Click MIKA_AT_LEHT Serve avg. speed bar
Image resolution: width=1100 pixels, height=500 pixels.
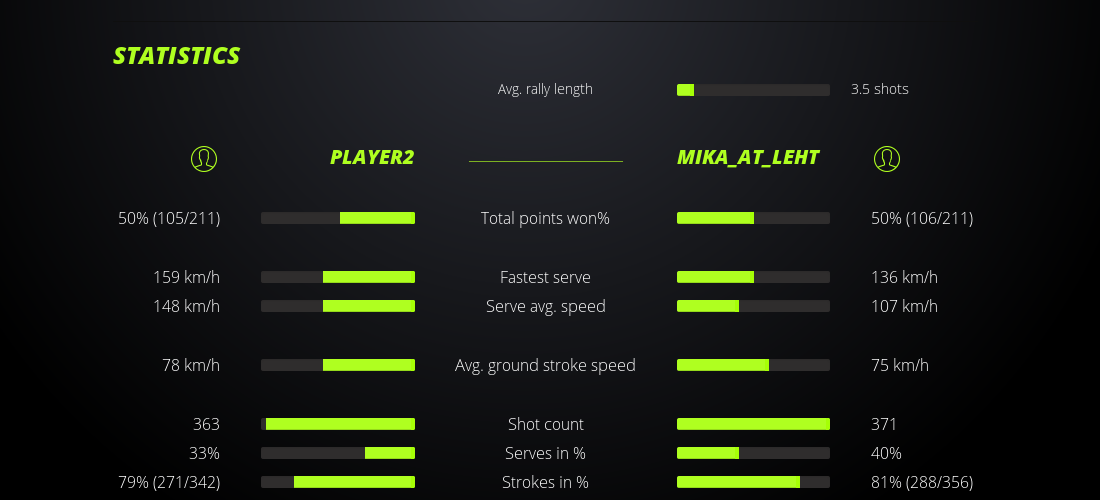click(753, 306)
